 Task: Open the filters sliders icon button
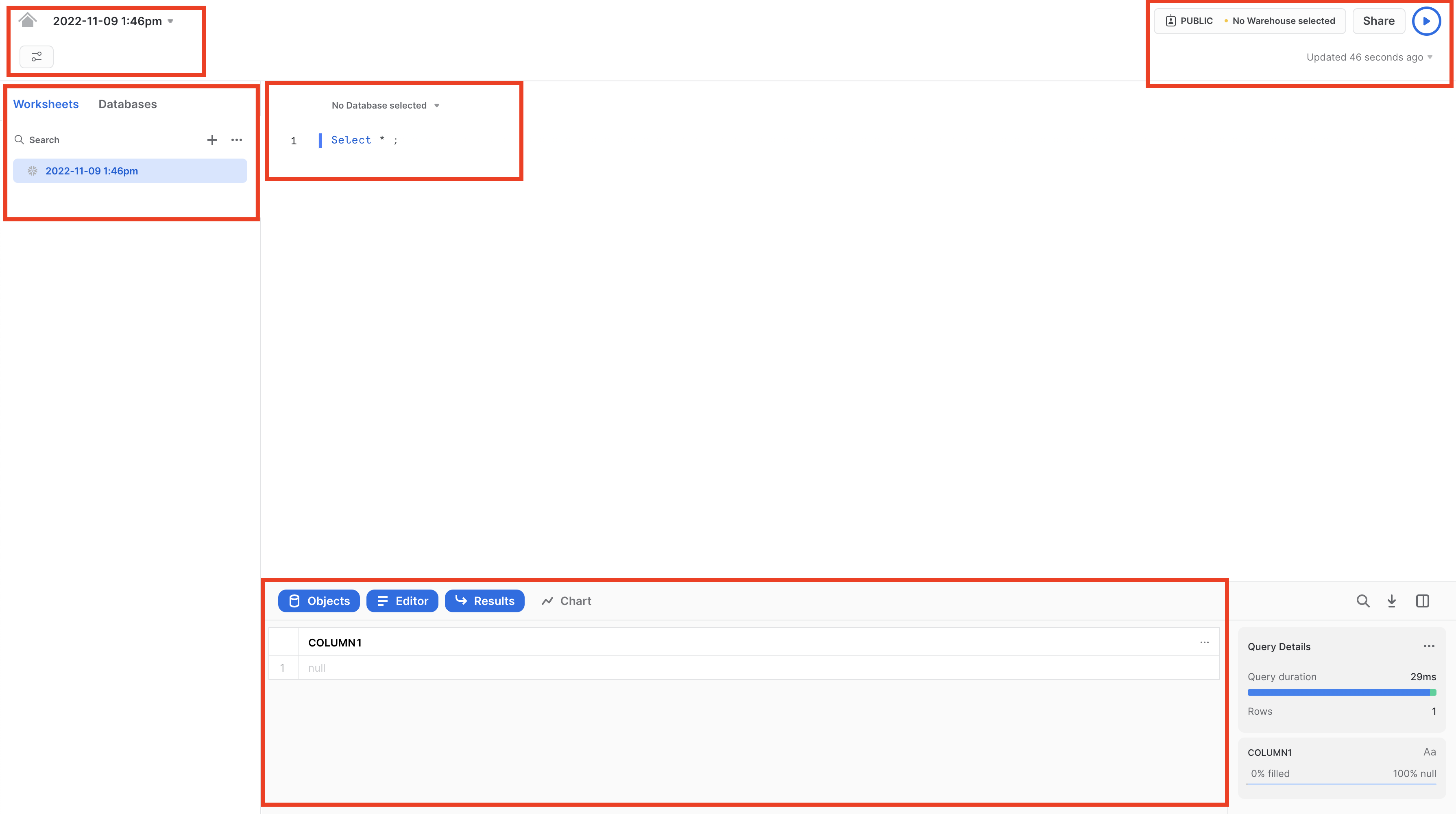pyautogui.click(x=36, y=57)
